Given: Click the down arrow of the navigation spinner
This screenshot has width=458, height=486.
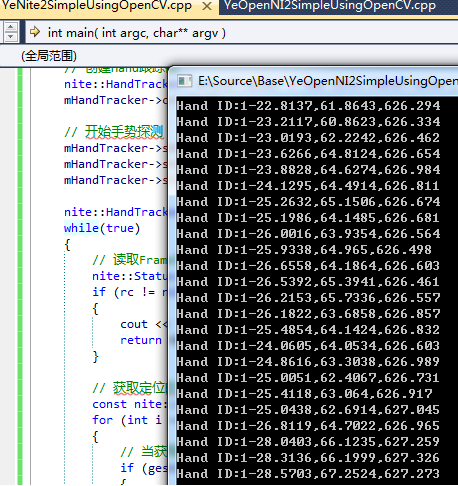Looking at the screenshot, I should coord(11,36).
